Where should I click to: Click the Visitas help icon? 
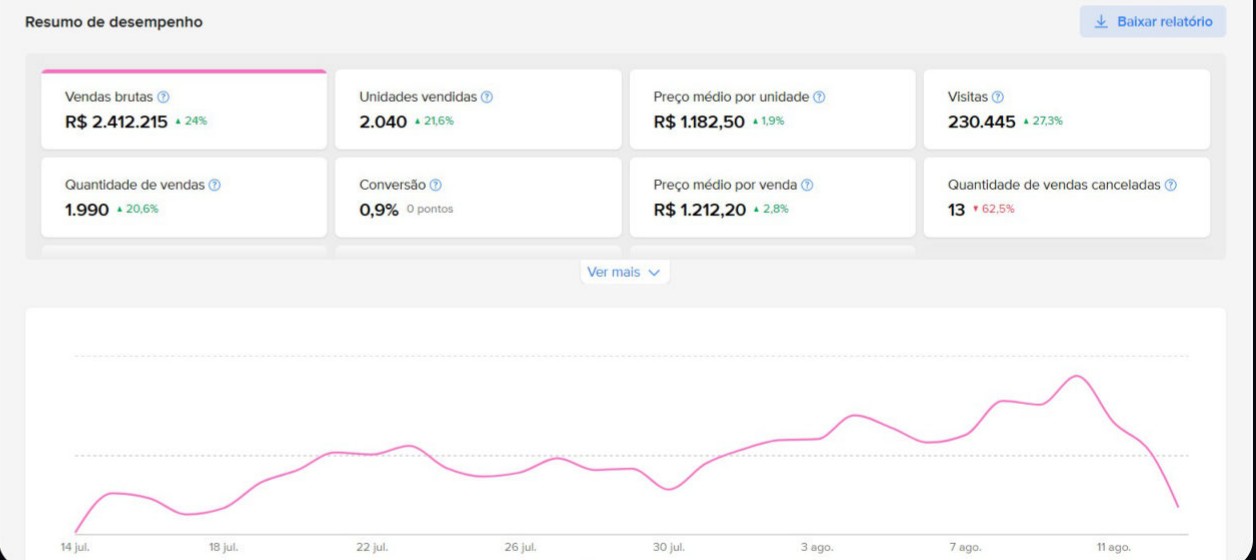[x=997, y=97]
